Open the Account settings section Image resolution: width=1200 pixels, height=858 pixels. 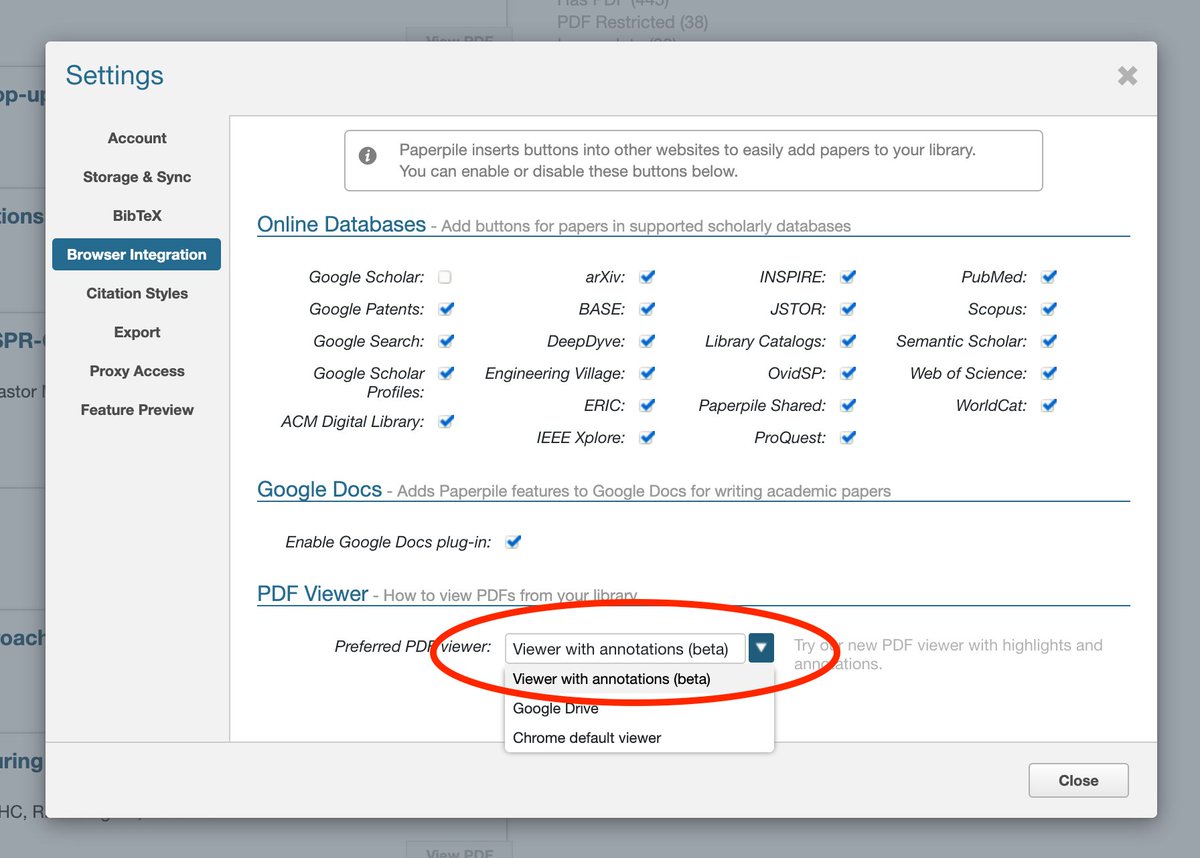click(137, 138)
